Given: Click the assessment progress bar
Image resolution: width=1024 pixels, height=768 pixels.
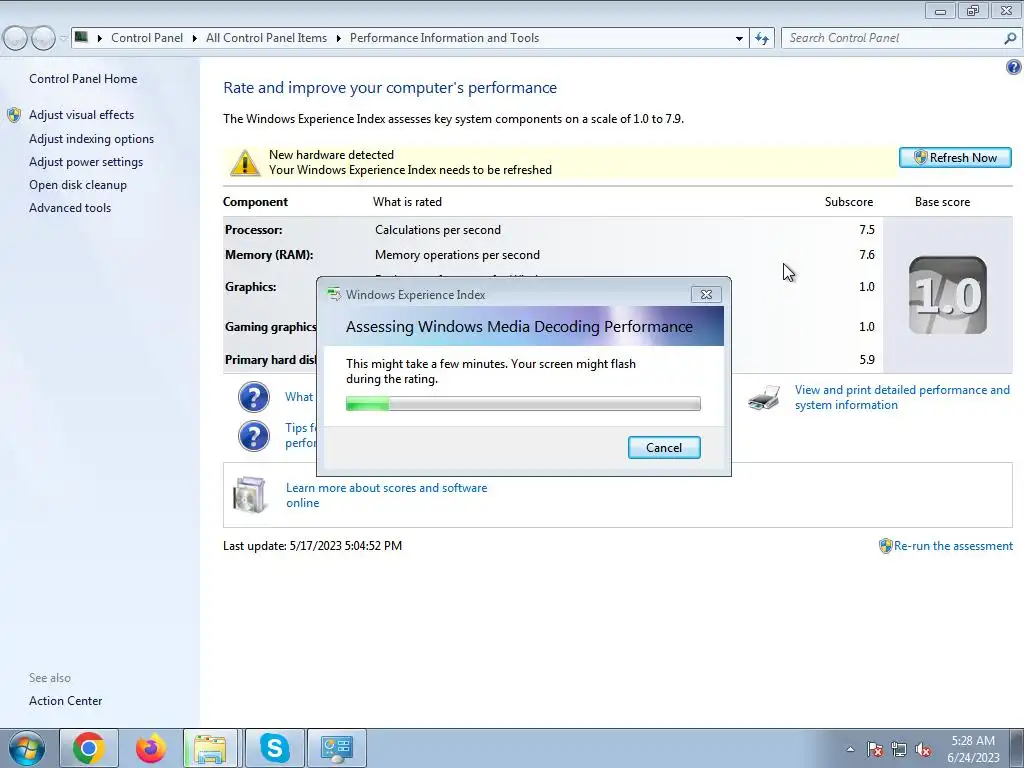Looking at the screenshot, I should pyautogui.click(x=523, y=404).
